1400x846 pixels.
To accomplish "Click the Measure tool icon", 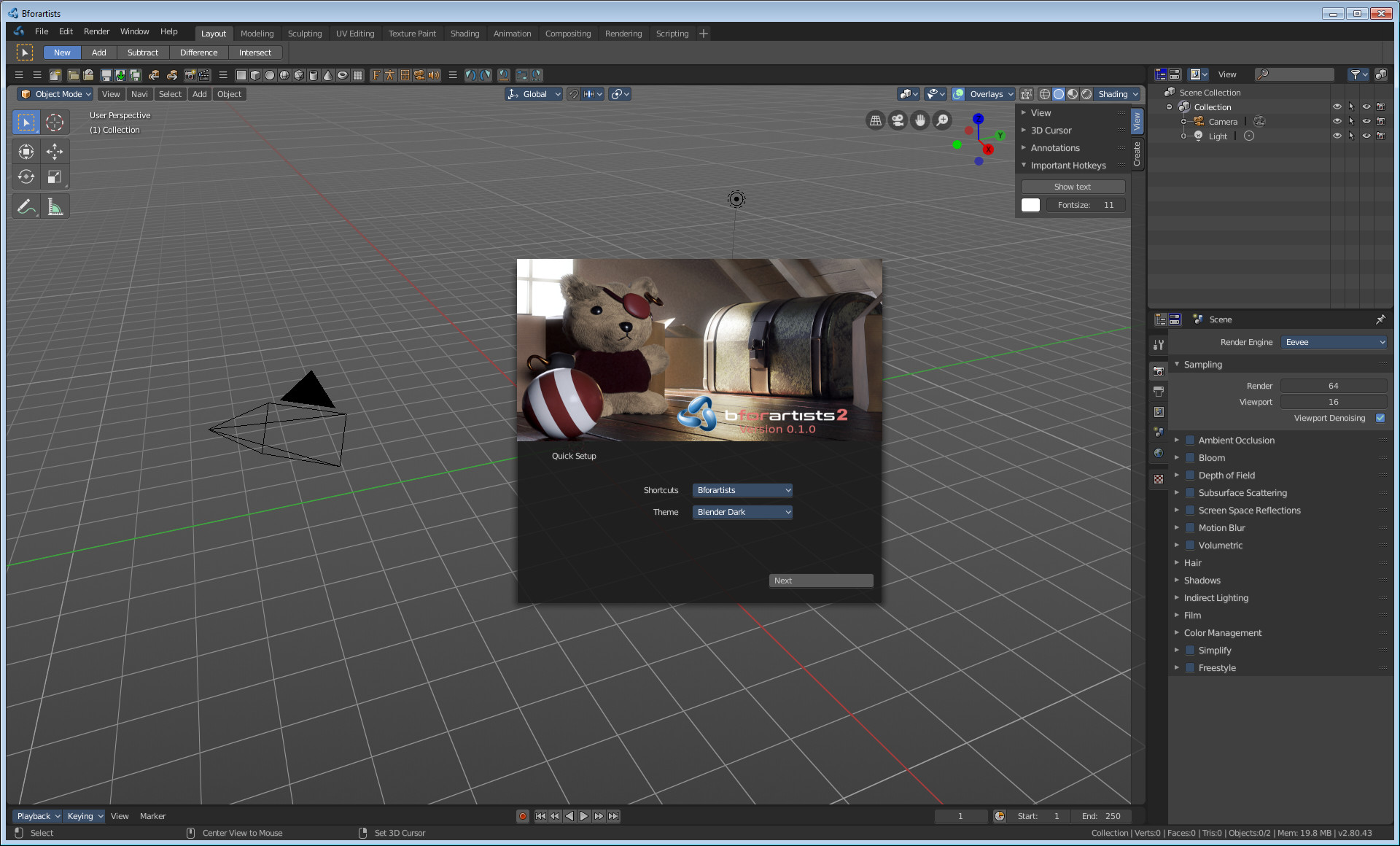I will point(54,207).
